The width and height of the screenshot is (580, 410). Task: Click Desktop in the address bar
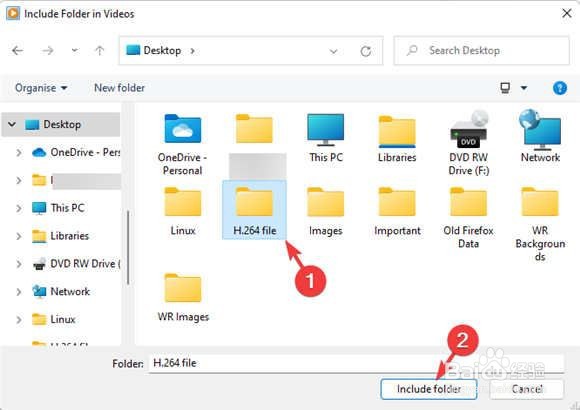coord(162,50)
